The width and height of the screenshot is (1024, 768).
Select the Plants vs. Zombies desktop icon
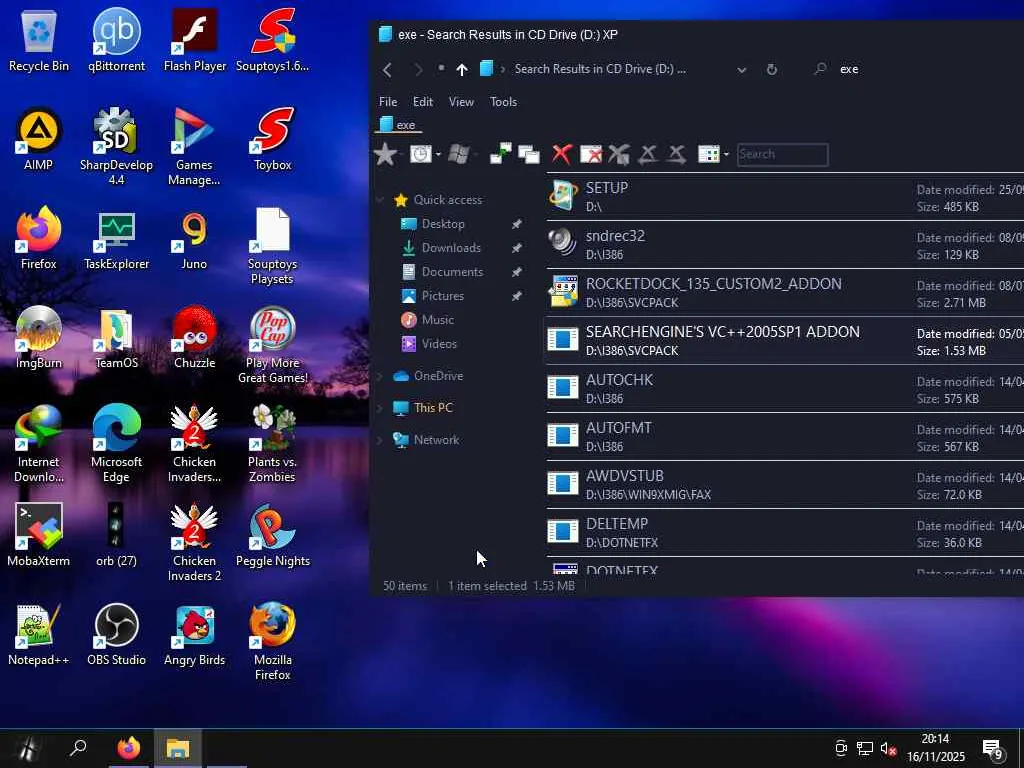[x=272, y=443]
